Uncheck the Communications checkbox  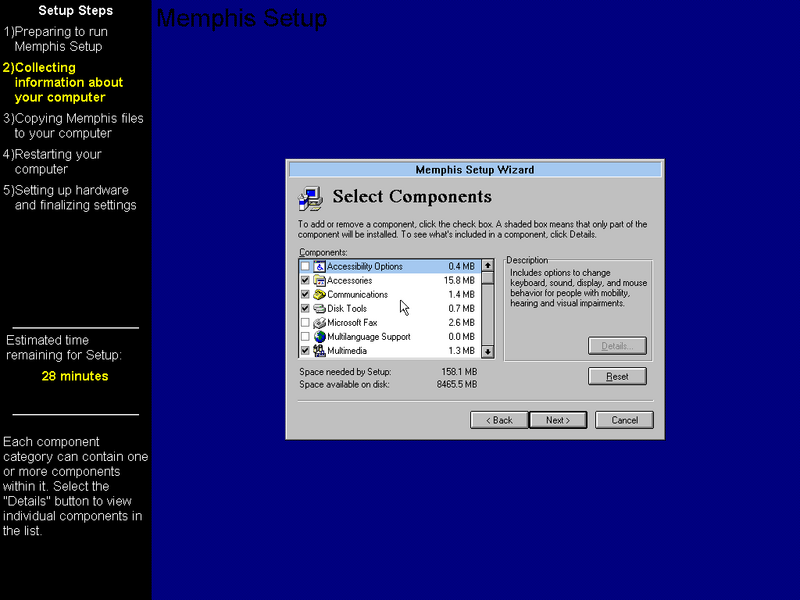305,294
